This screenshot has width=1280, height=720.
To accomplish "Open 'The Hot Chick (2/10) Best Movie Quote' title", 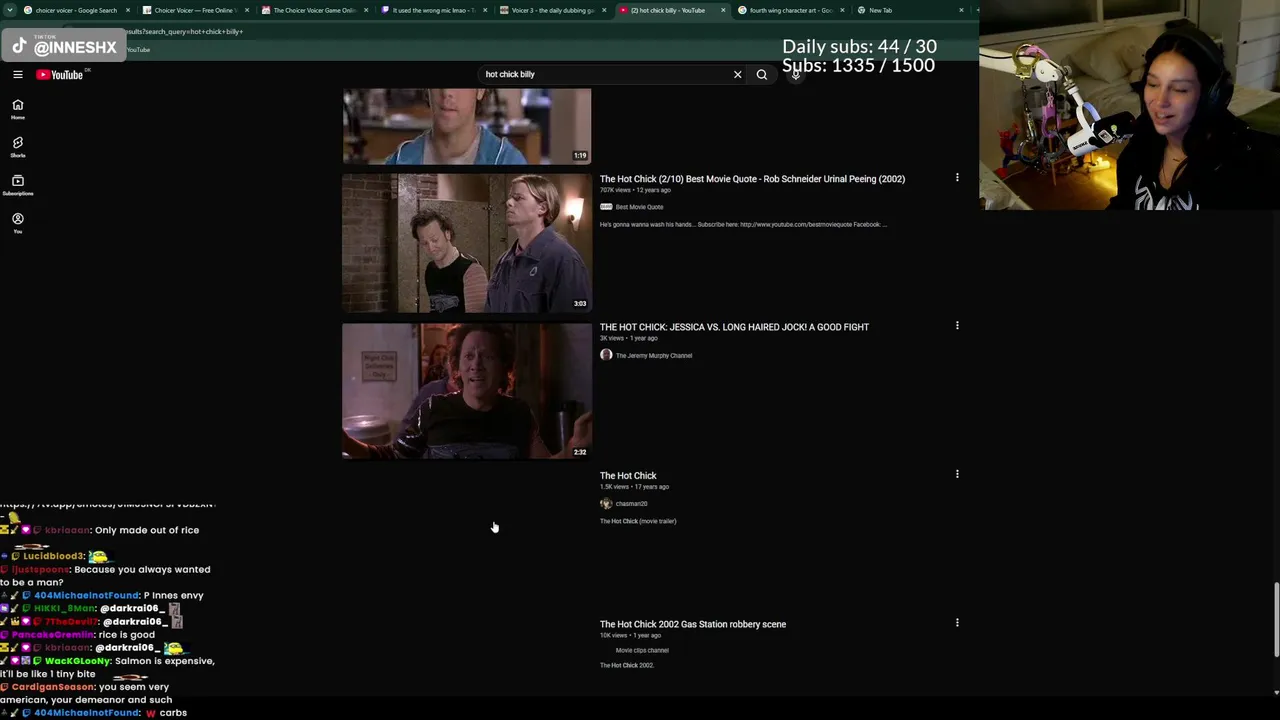I will pyautogui.click(x=752, y=179).
